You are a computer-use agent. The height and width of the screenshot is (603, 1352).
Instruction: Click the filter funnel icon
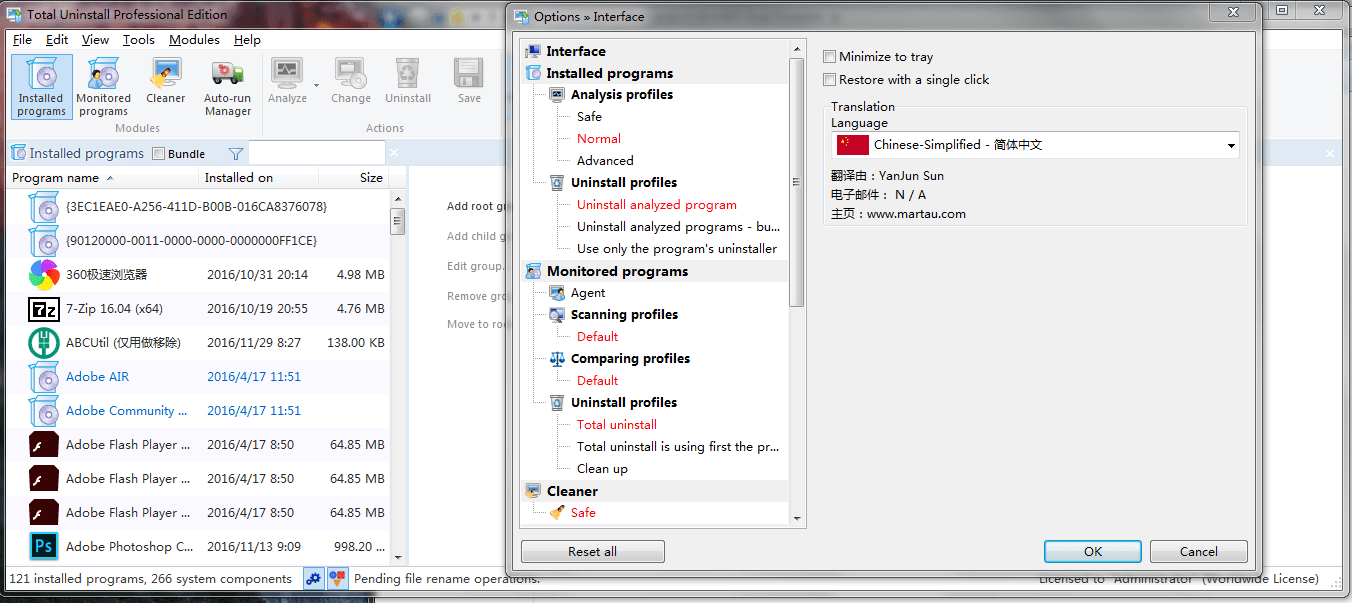[235, 154]
